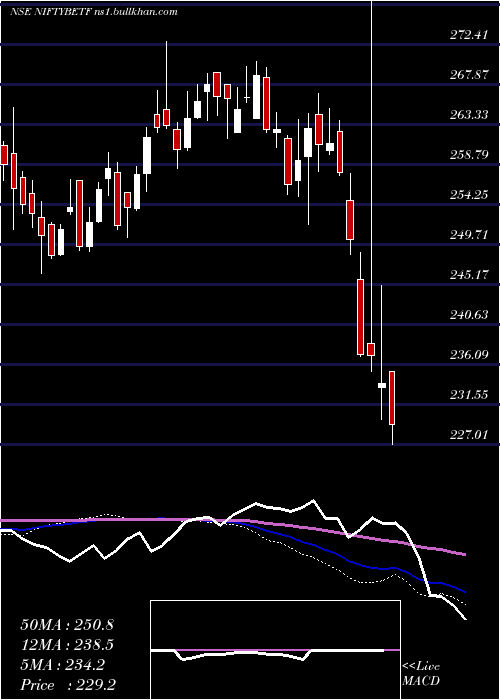Click the 231.55 price axis label
The width and height of the screenshot is (500, 700).
click(x=468, y=395)
